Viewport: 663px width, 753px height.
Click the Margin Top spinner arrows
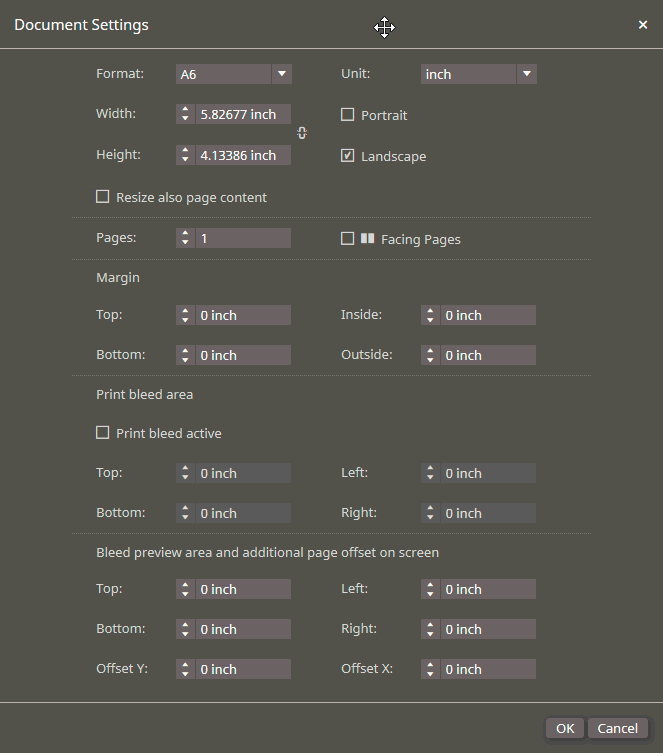tap(185, 315)
